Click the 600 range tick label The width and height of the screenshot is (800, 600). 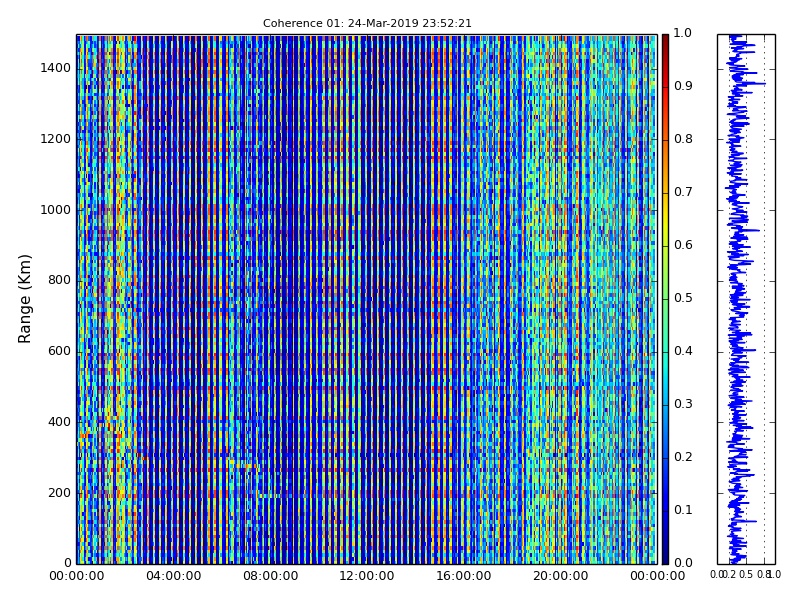point(59,351)
